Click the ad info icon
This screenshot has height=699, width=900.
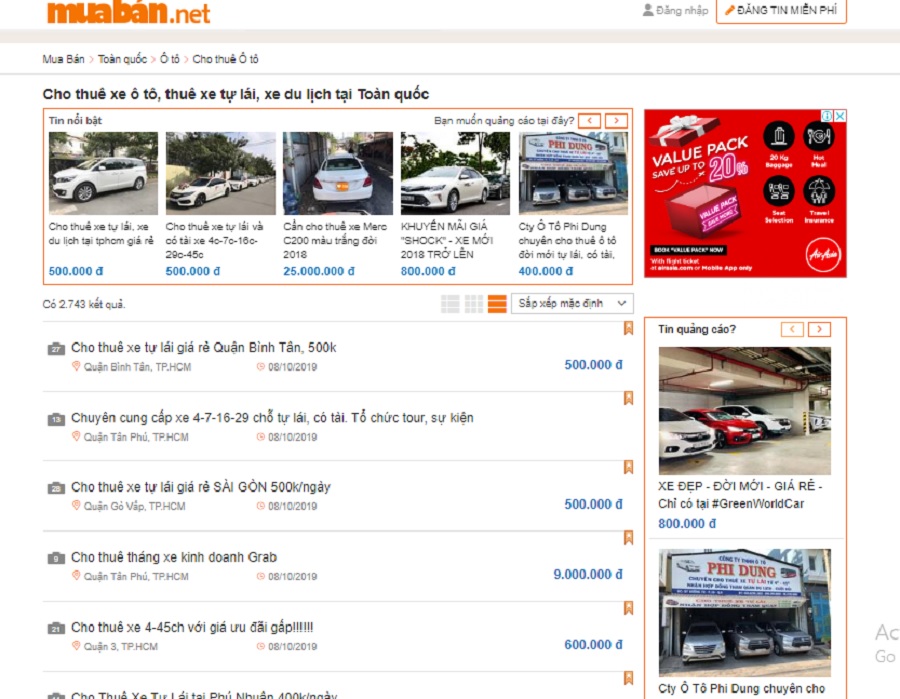827,116
